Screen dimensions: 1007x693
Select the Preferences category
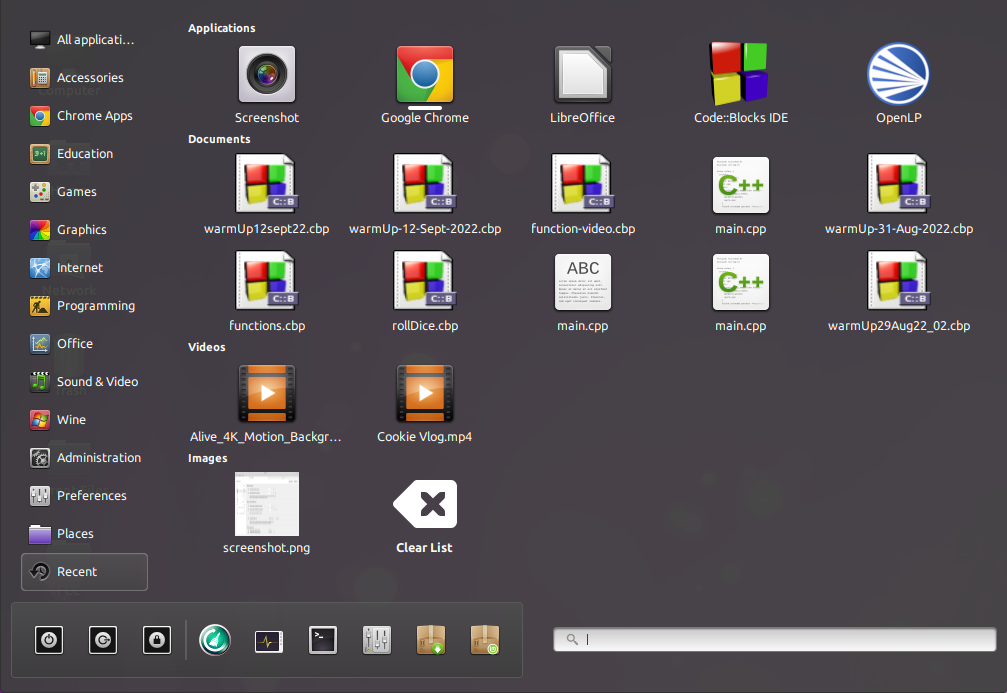[84, 495]
